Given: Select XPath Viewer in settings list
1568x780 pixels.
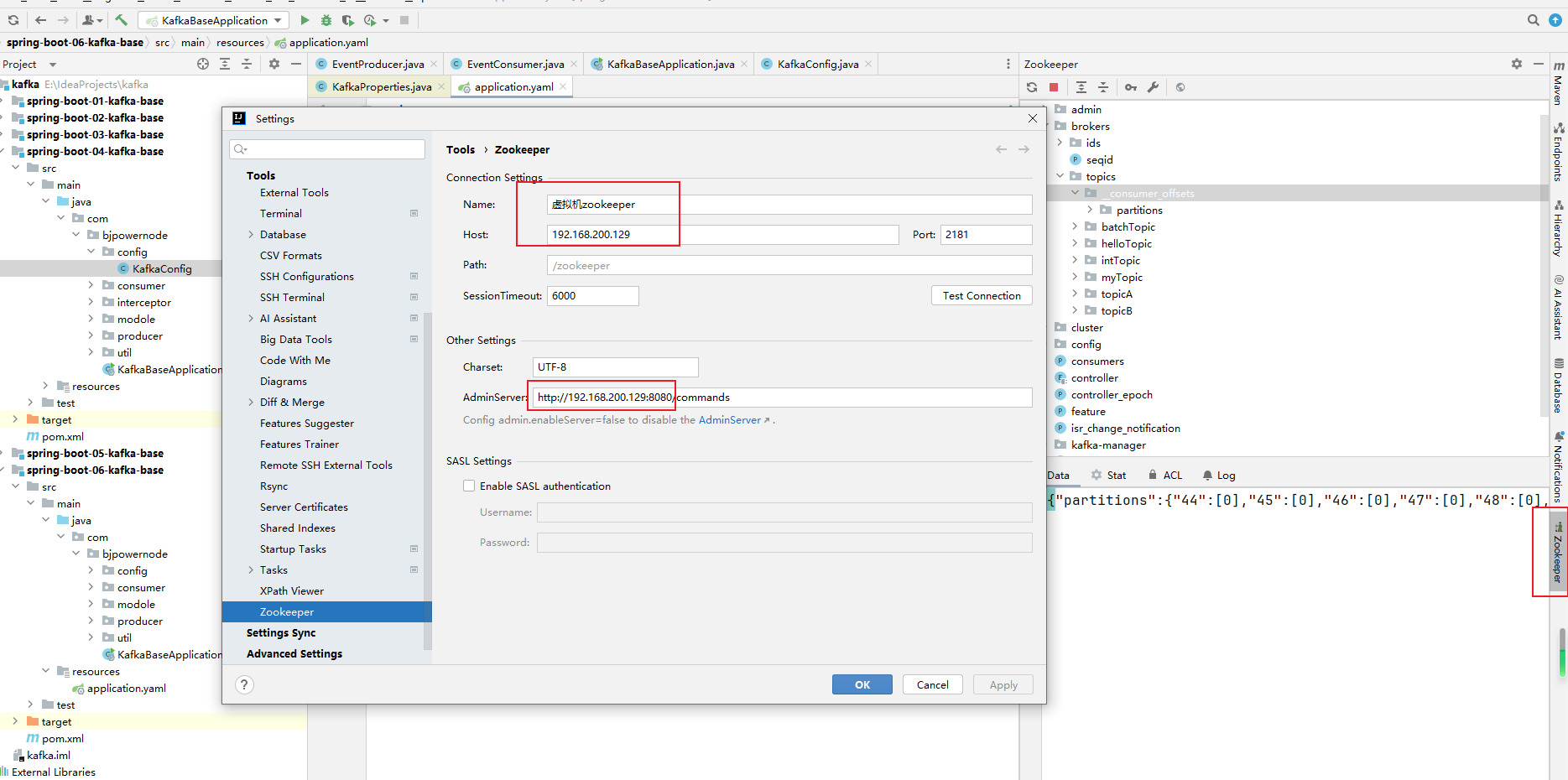Looking at the screenshot, I should pos(292,591).
